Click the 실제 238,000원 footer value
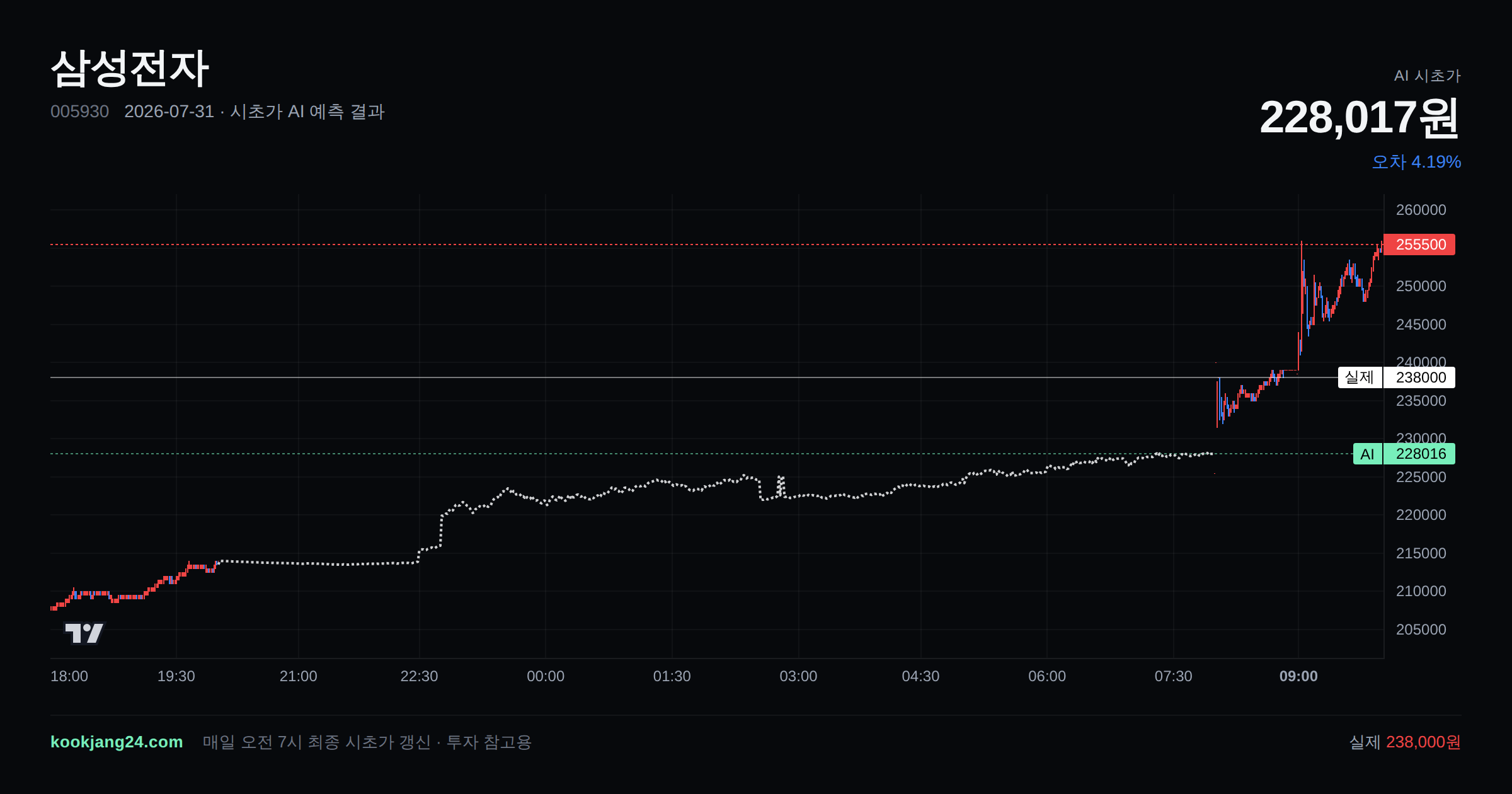Screen dimensions: 1512x794 pyautogui.click(x=1405, y=742)
